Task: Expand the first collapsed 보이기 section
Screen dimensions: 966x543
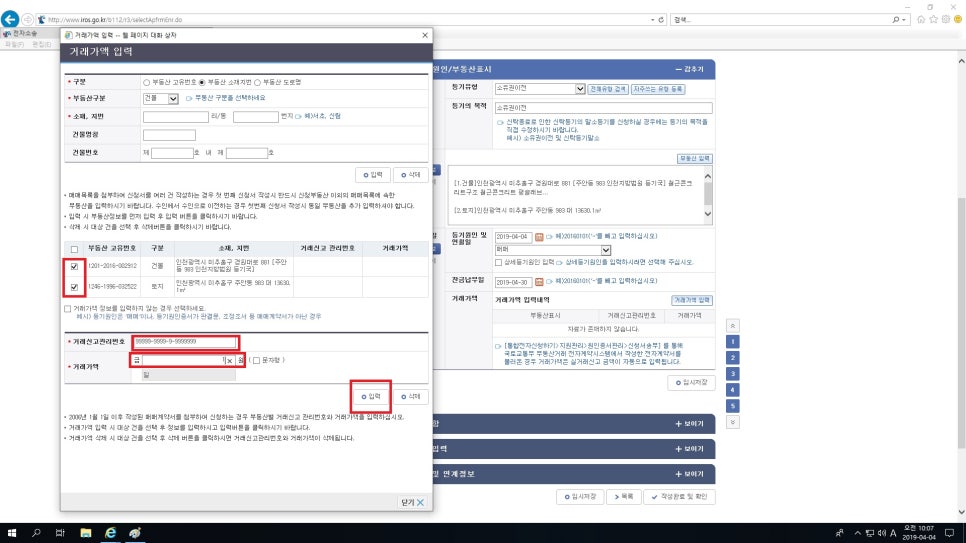Action: click(x=689, y=424)
